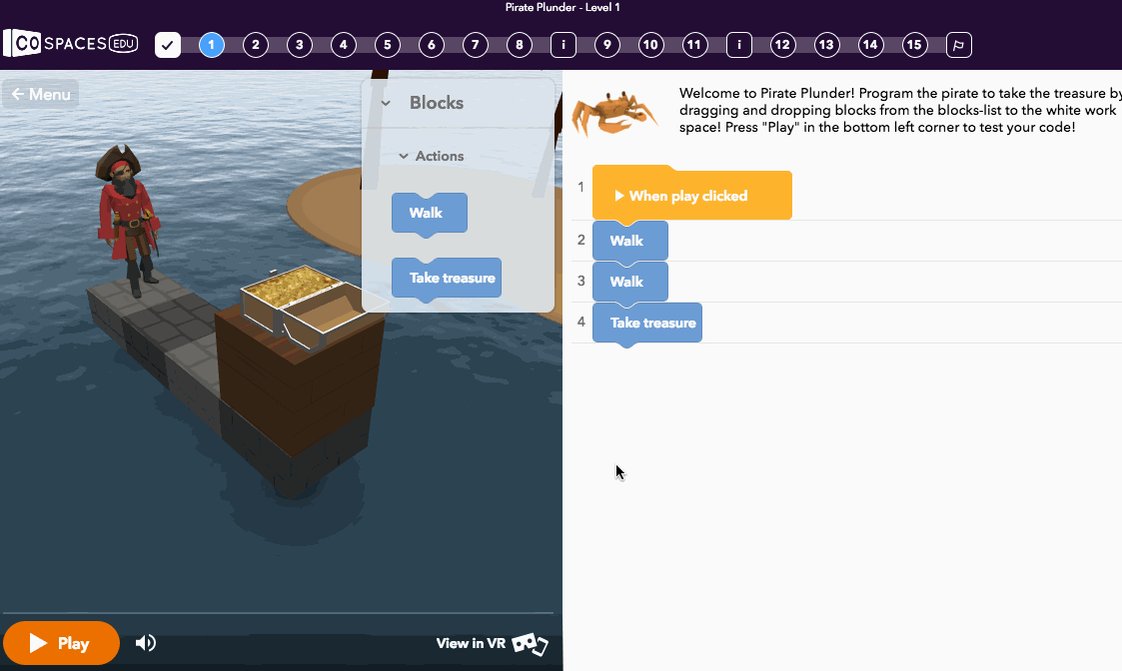The height and width of the screenshot is (671, 1122).
Task: Select level 14 circle
Action: click(x=870, y=45)
